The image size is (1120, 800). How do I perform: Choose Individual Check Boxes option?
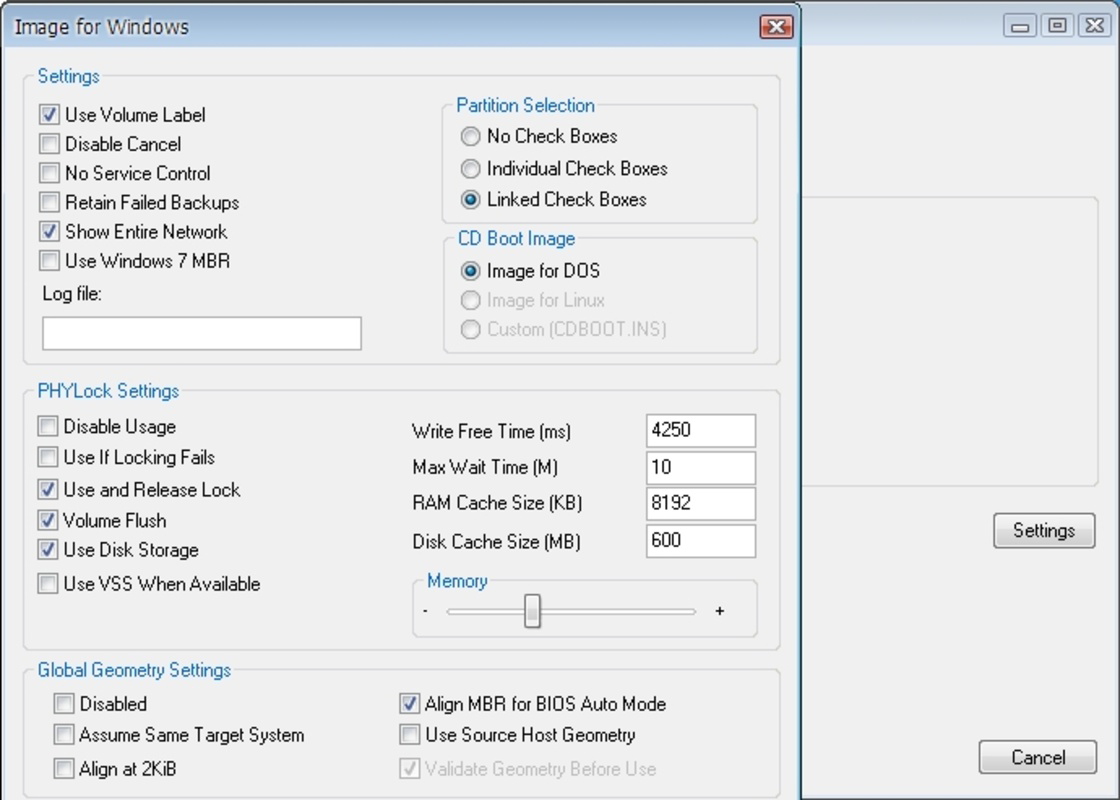470,168
